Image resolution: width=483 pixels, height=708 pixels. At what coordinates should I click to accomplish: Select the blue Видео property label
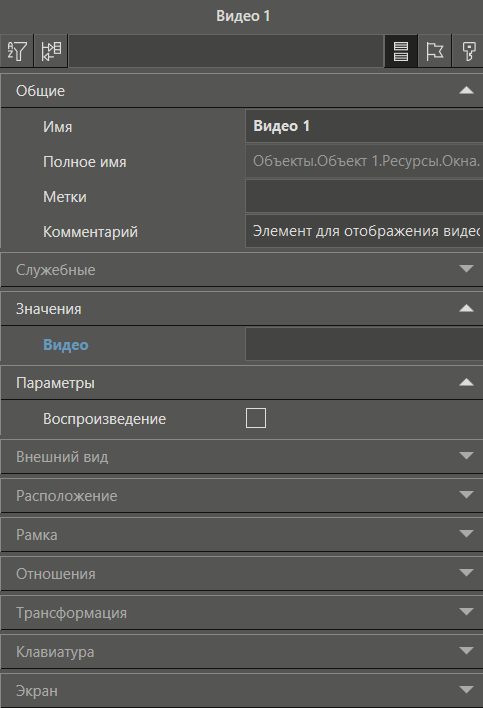click(x=66, y=345)
